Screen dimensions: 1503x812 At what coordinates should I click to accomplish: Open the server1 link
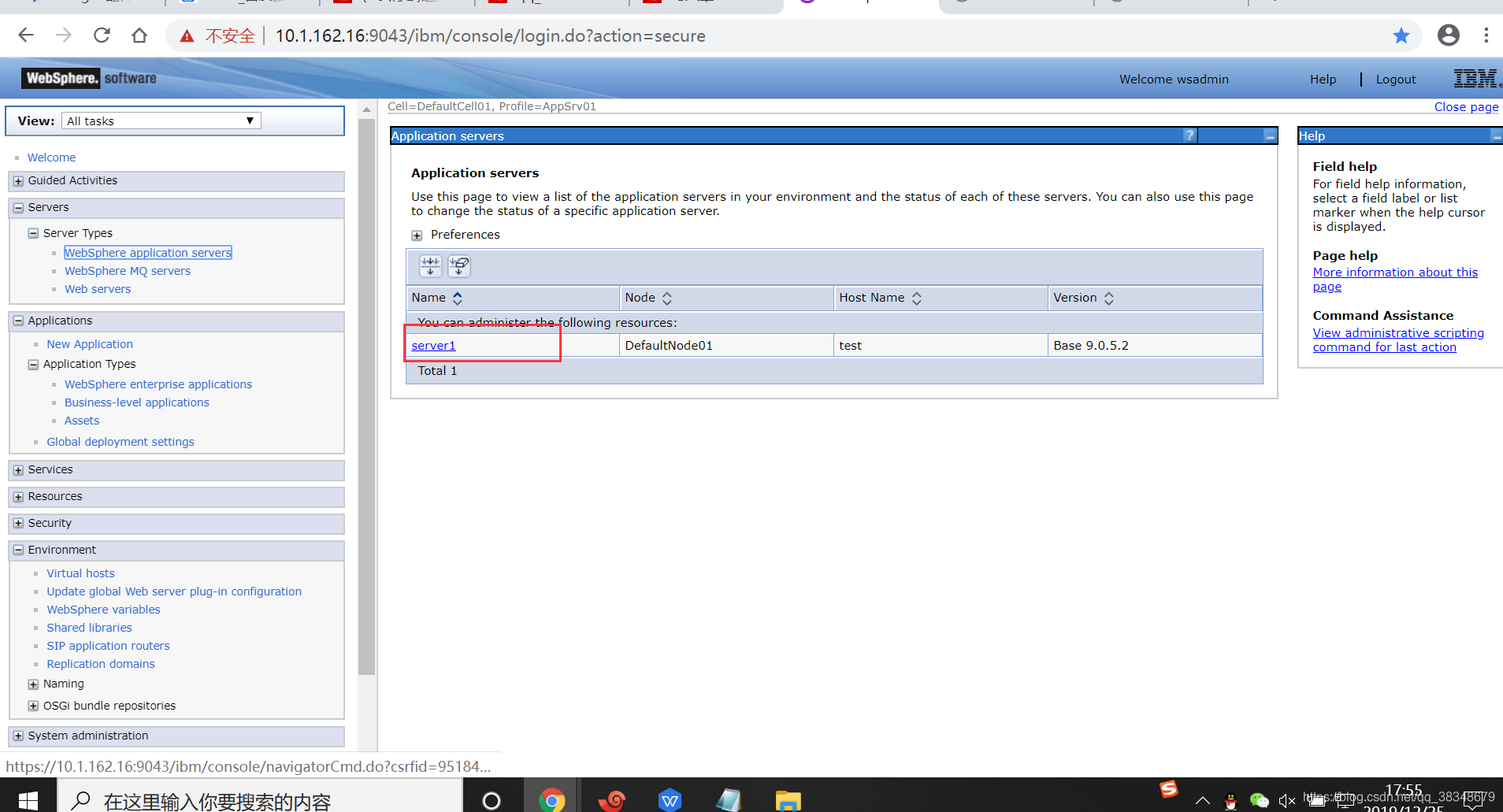[x=433, y=345]
